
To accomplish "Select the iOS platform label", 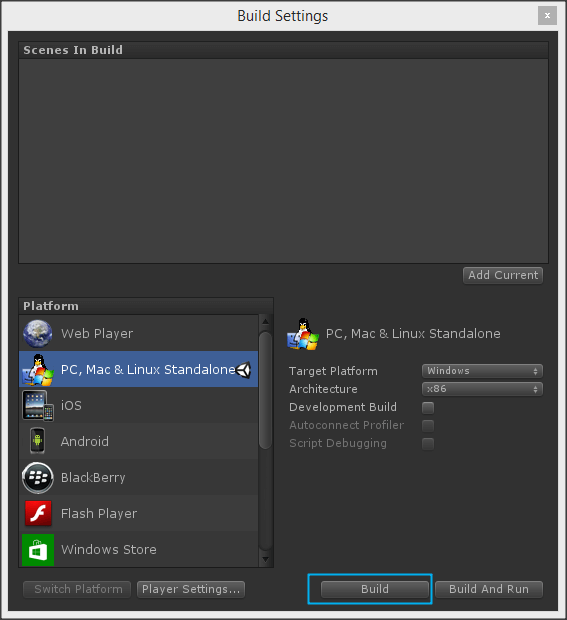I will tap(71, 406).
